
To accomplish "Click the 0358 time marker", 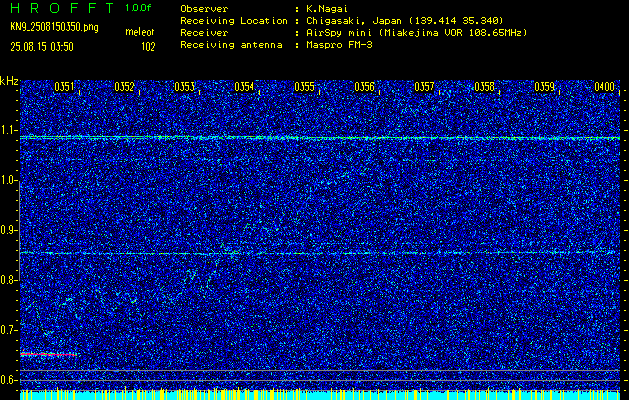I will click(x=485, y=87).
